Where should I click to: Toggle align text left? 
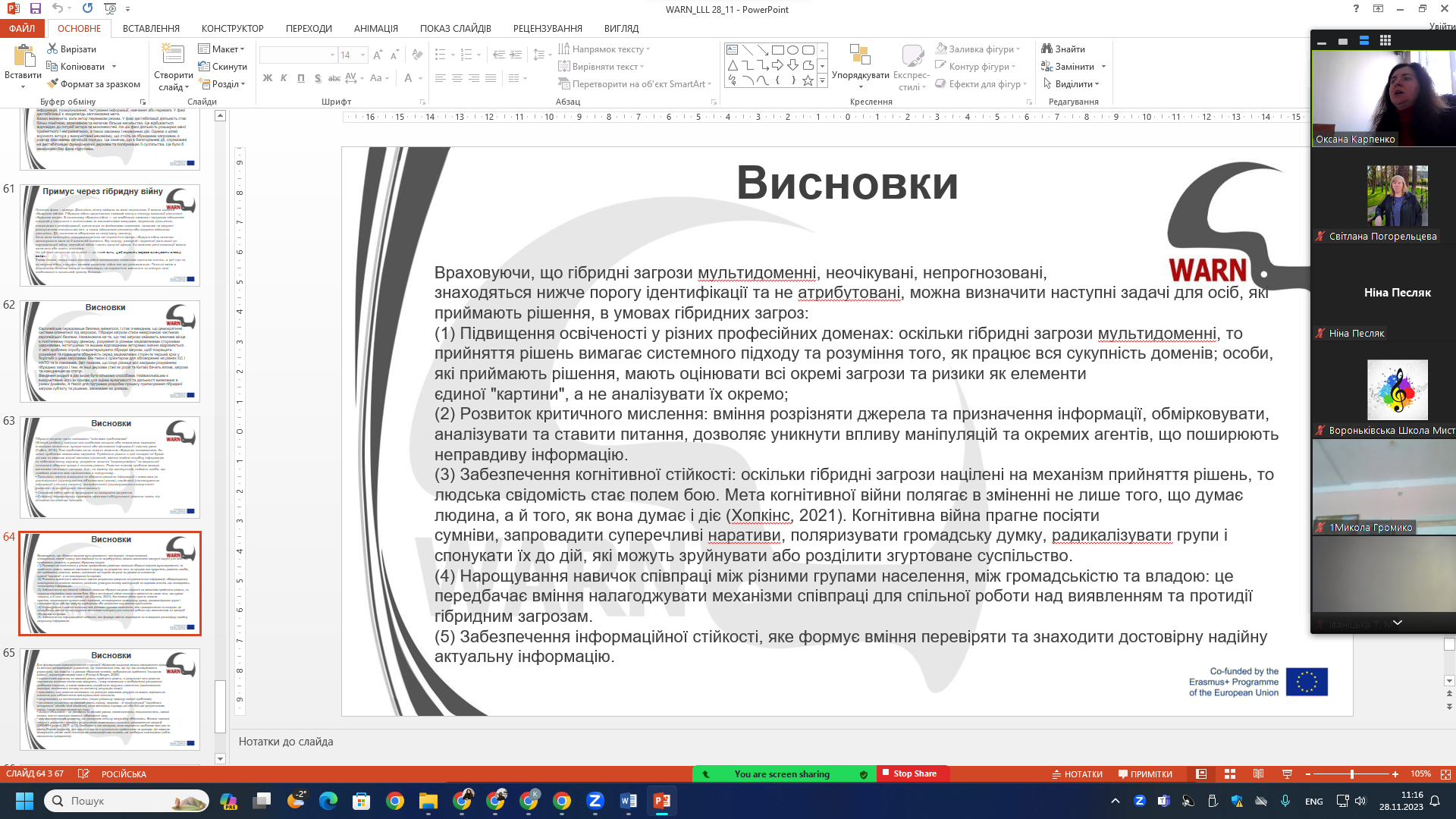pos(441,77)
